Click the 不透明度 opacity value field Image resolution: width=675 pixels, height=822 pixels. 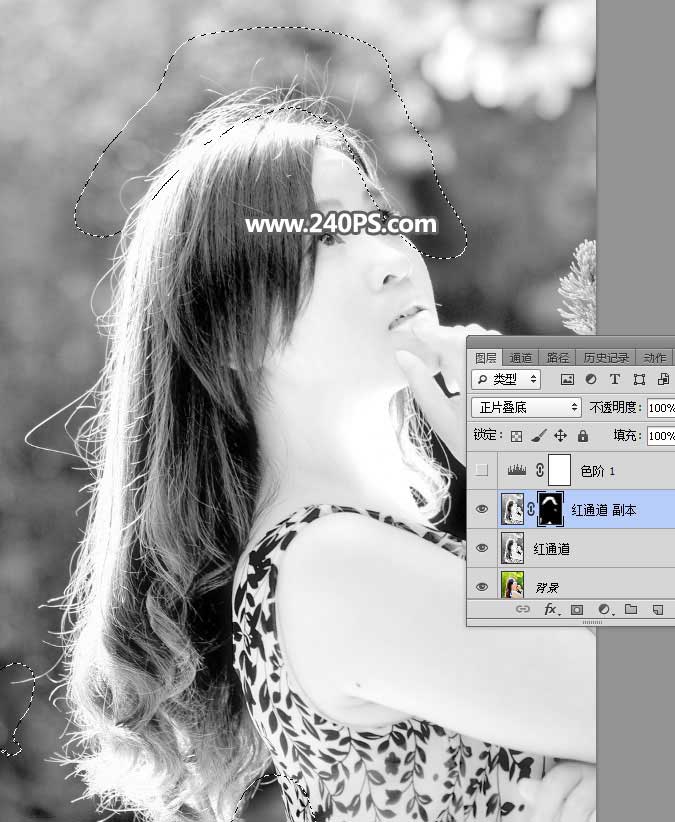tap(660, 408)
